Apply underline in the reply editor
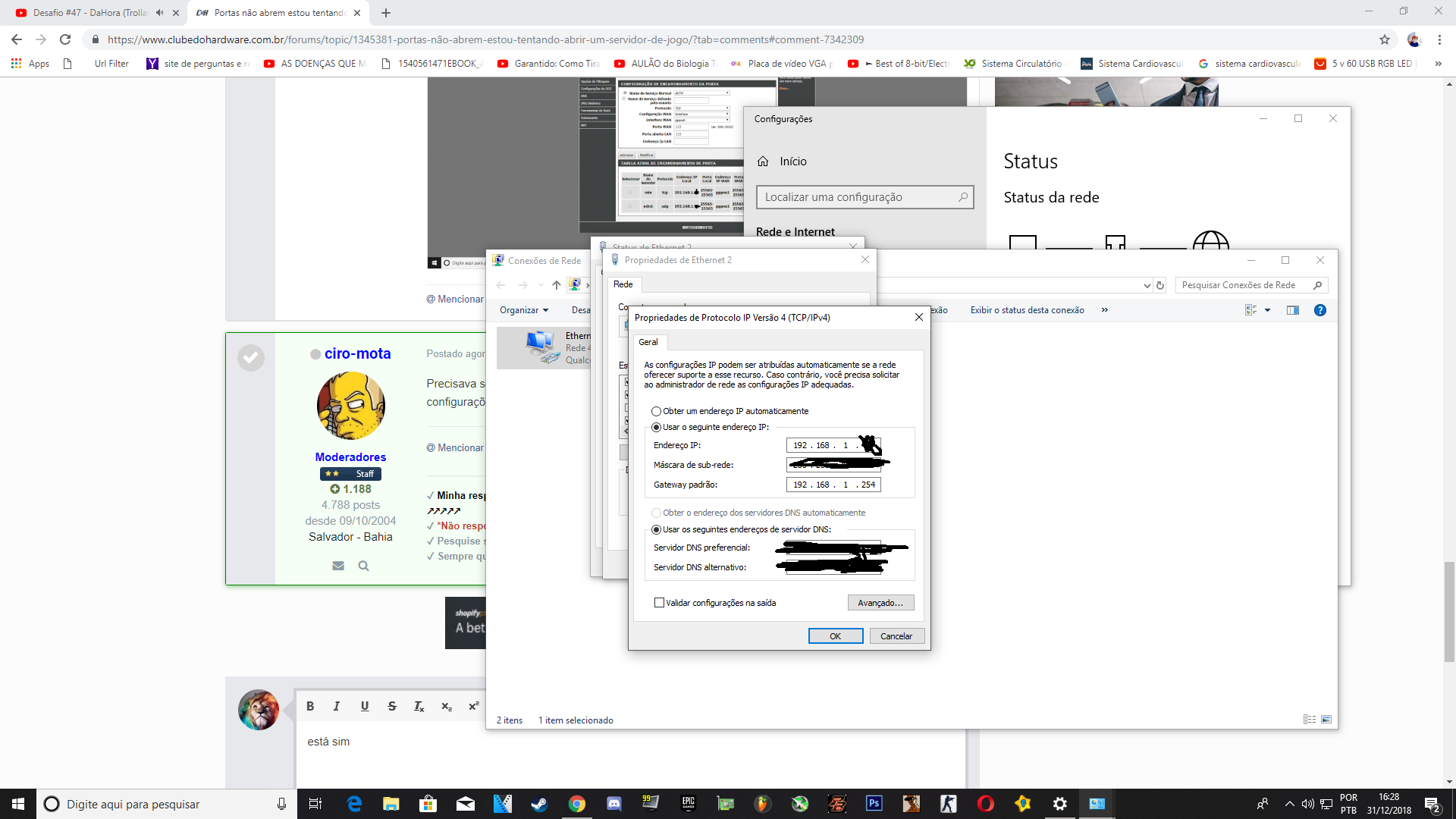Image resolution: width=1456 pixels, height=819 pixels. tap(365, 706)
